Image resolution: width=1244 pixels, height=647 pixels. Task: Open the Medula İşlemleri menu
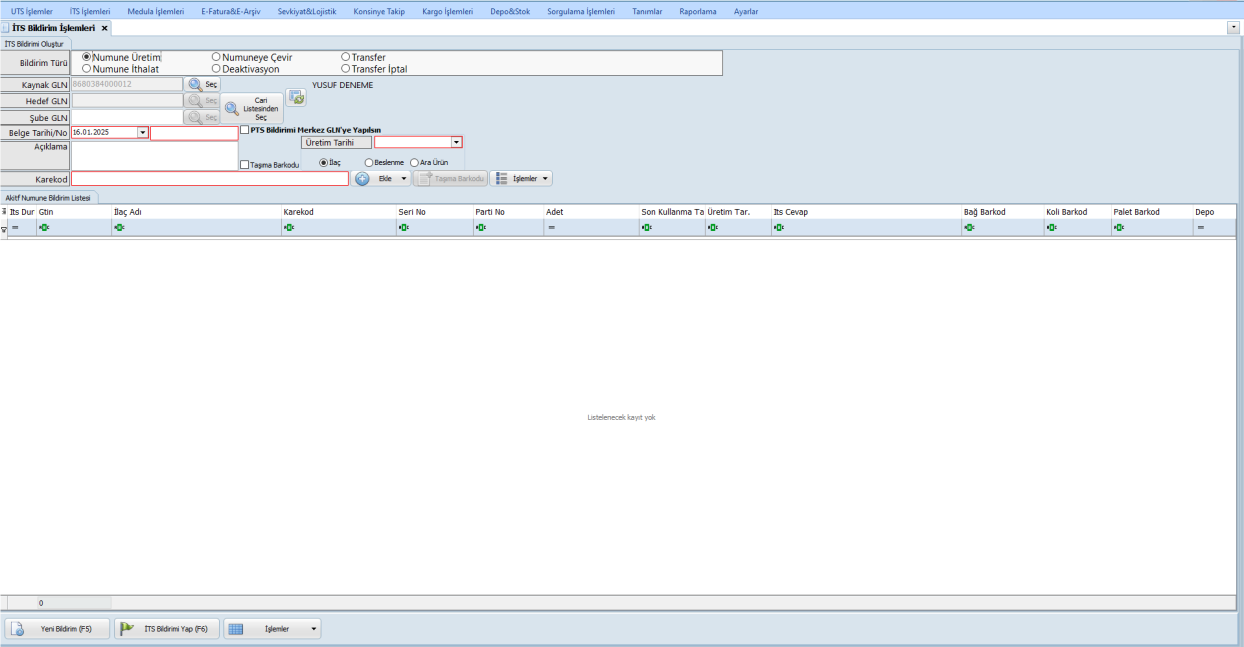click(156, 11)
